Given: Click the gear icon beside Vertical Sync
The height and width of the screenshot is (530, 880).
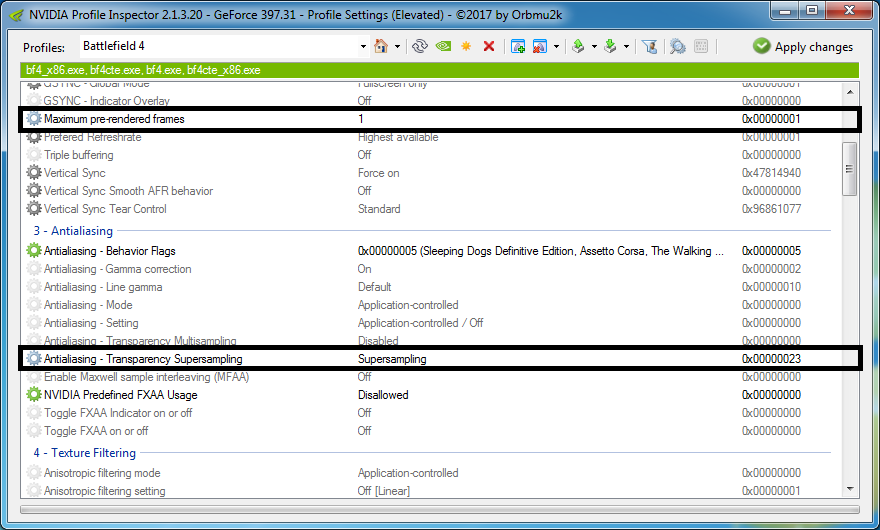Looking at the screenshot, I should (34, 172).
